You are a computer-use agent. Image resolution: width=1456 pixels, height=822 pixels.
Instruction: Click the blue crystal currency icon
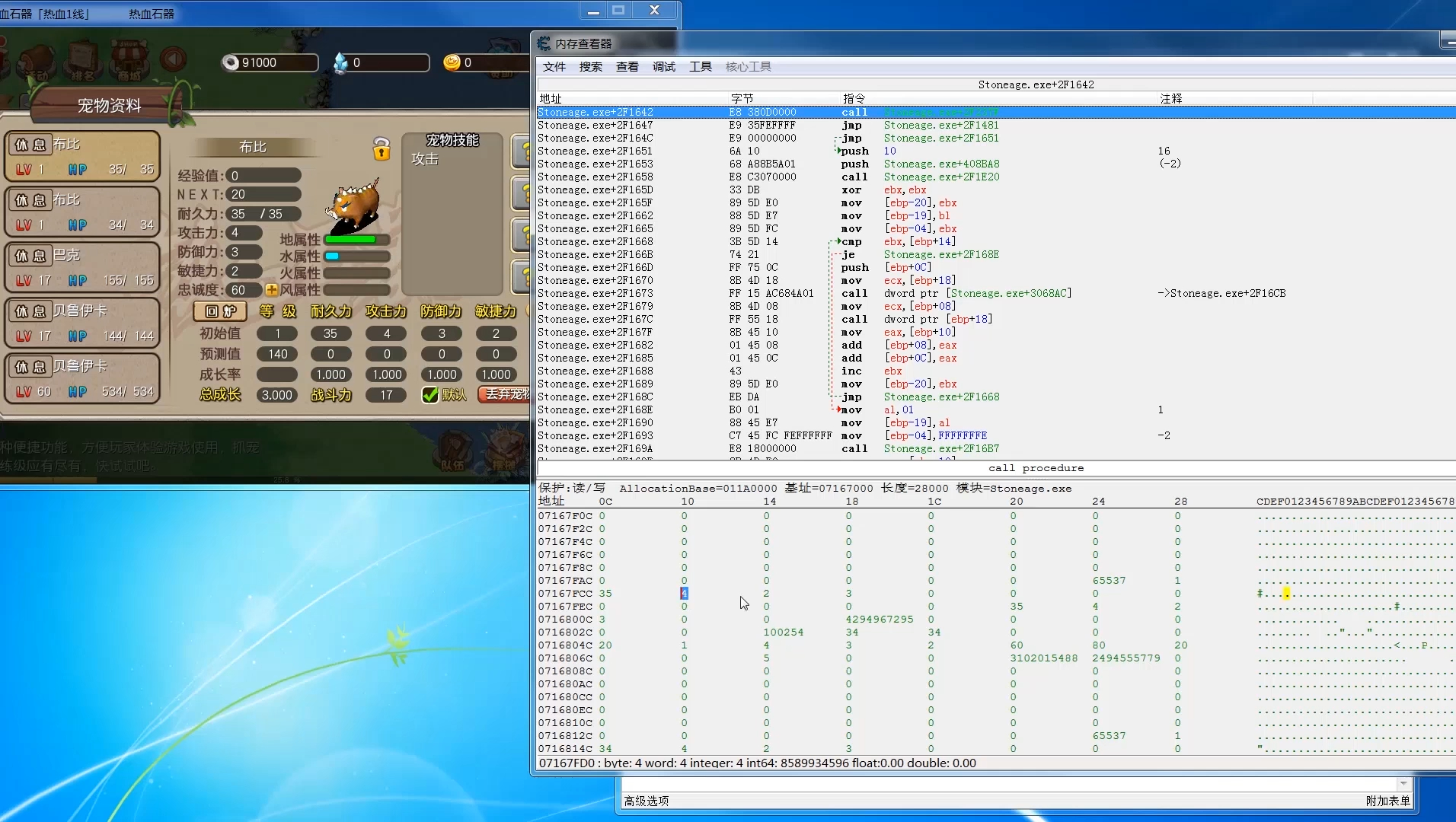tap(340, 62)
